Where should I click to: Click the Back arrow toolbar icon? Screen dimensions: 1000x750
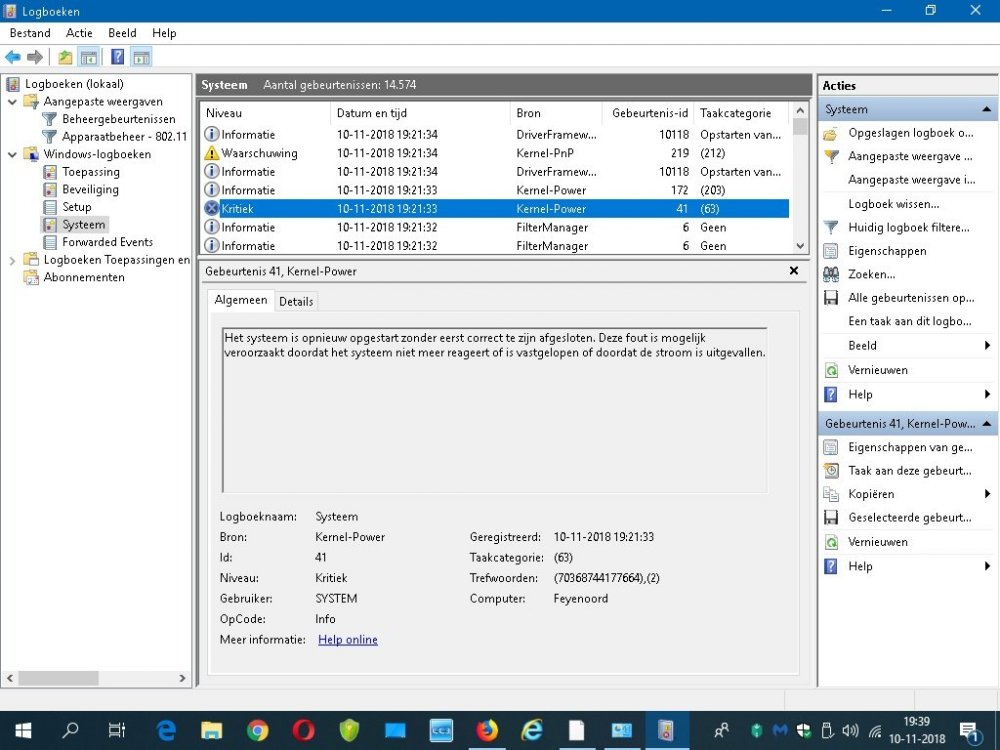[13, 57]
